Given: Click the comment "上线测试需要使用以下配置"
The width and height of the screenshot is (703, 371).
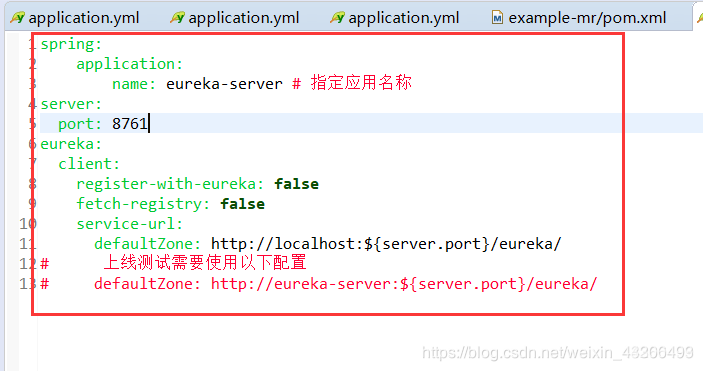Looking at the screenshot, I should [x=205, y=263].
